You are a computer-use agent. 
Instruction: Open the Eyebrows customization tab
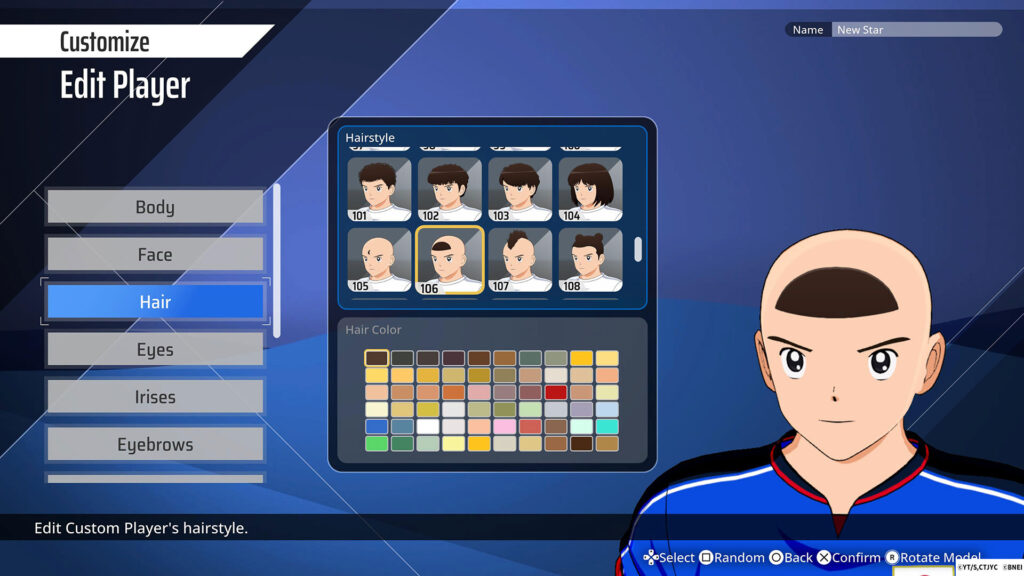(x=155, y=444)
